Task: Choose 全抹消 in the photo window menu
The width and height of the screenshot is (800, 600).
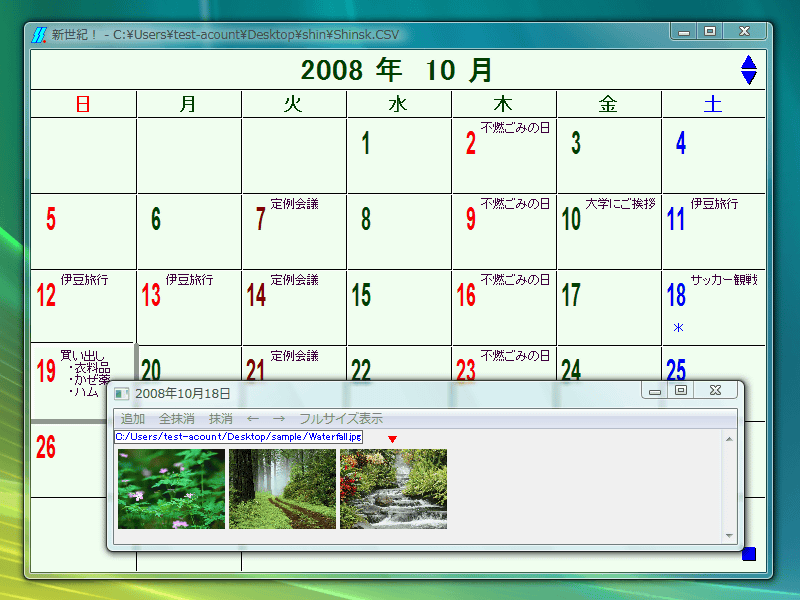Action: [177, 419]
